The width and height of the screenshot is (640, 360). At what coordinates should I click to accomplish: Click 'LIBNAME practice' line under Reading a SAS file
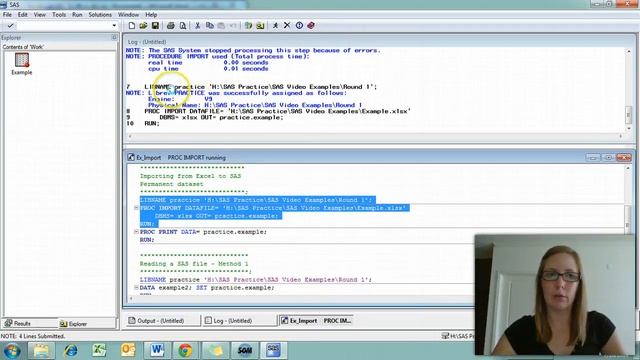click(x=256, y=280)
